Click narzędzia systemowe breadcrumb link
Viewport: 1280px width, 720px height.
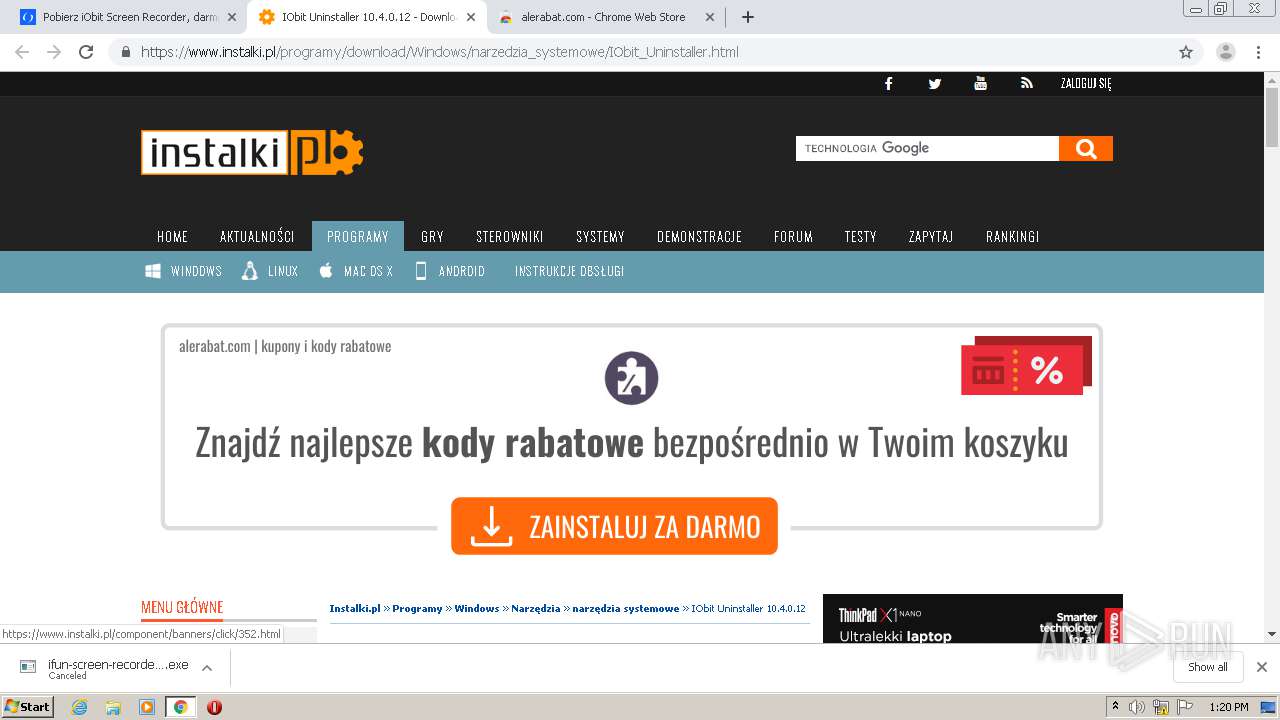pos(626,608)
